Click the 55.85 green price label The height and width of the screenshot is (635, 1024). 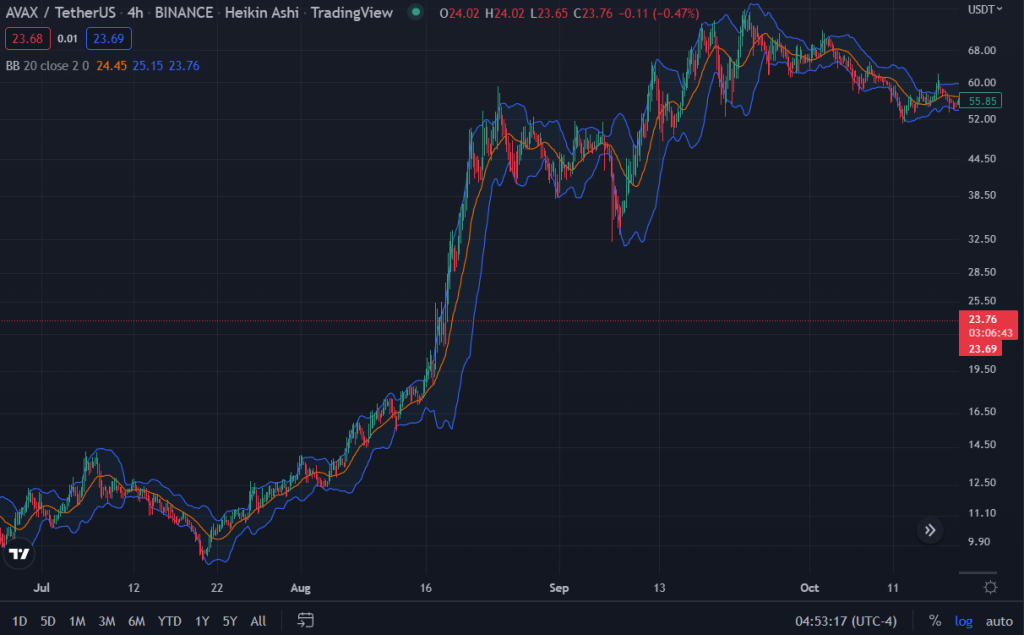click(x=981, y=101)
